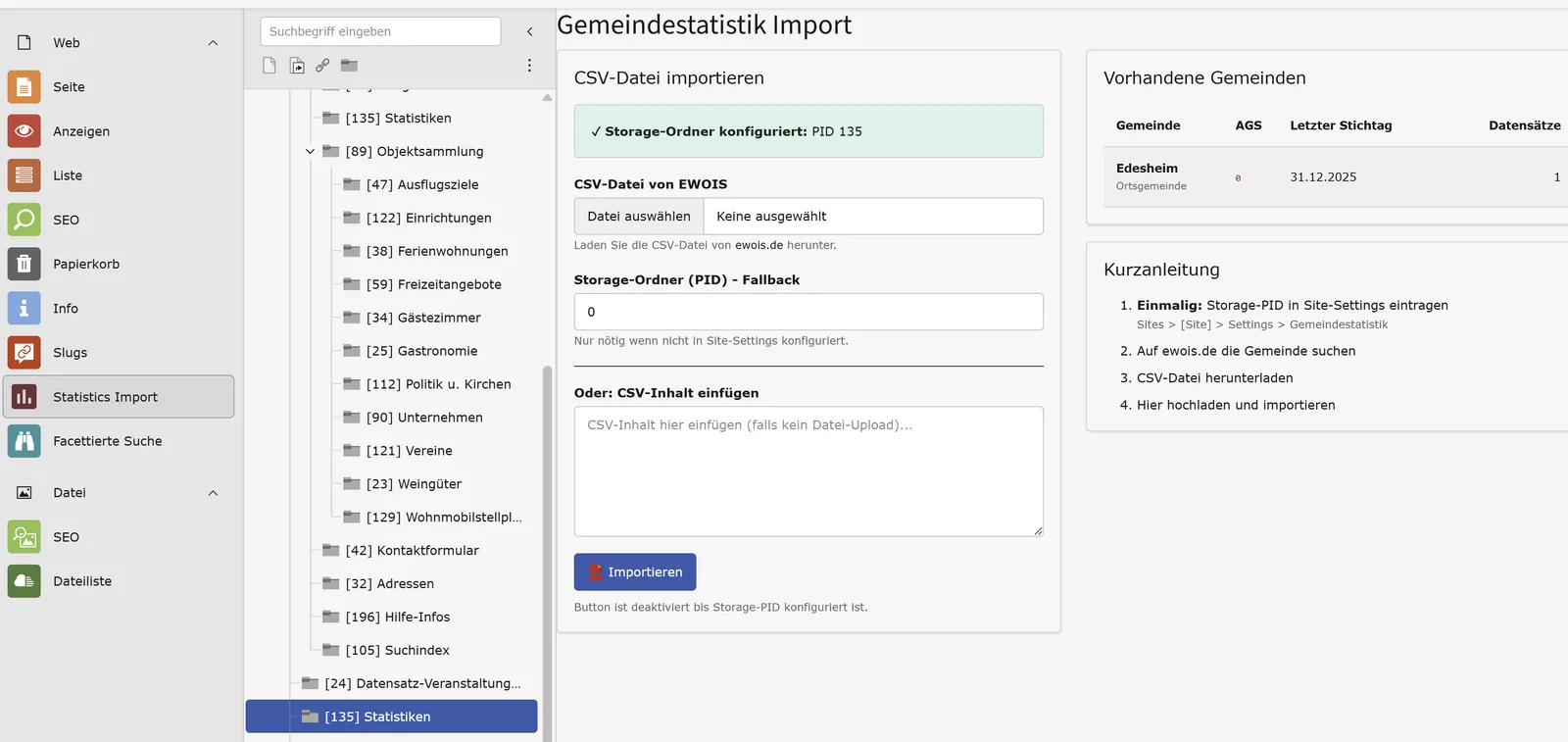
Task: Collapse the [89] Objektsammlung tree node
Action: tap(310, 151)
